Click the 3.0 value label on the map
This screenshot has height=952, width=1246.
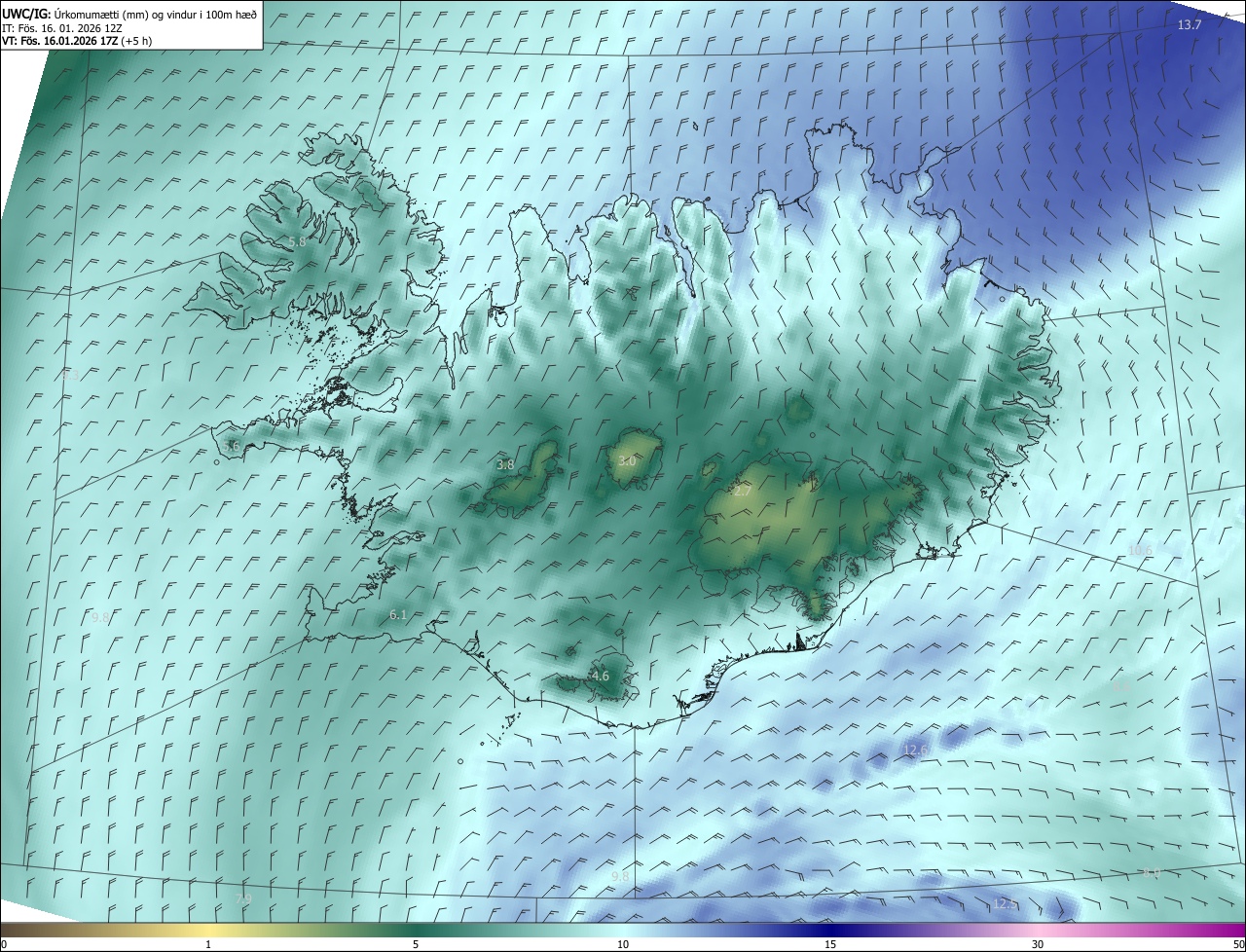(627, 461)
